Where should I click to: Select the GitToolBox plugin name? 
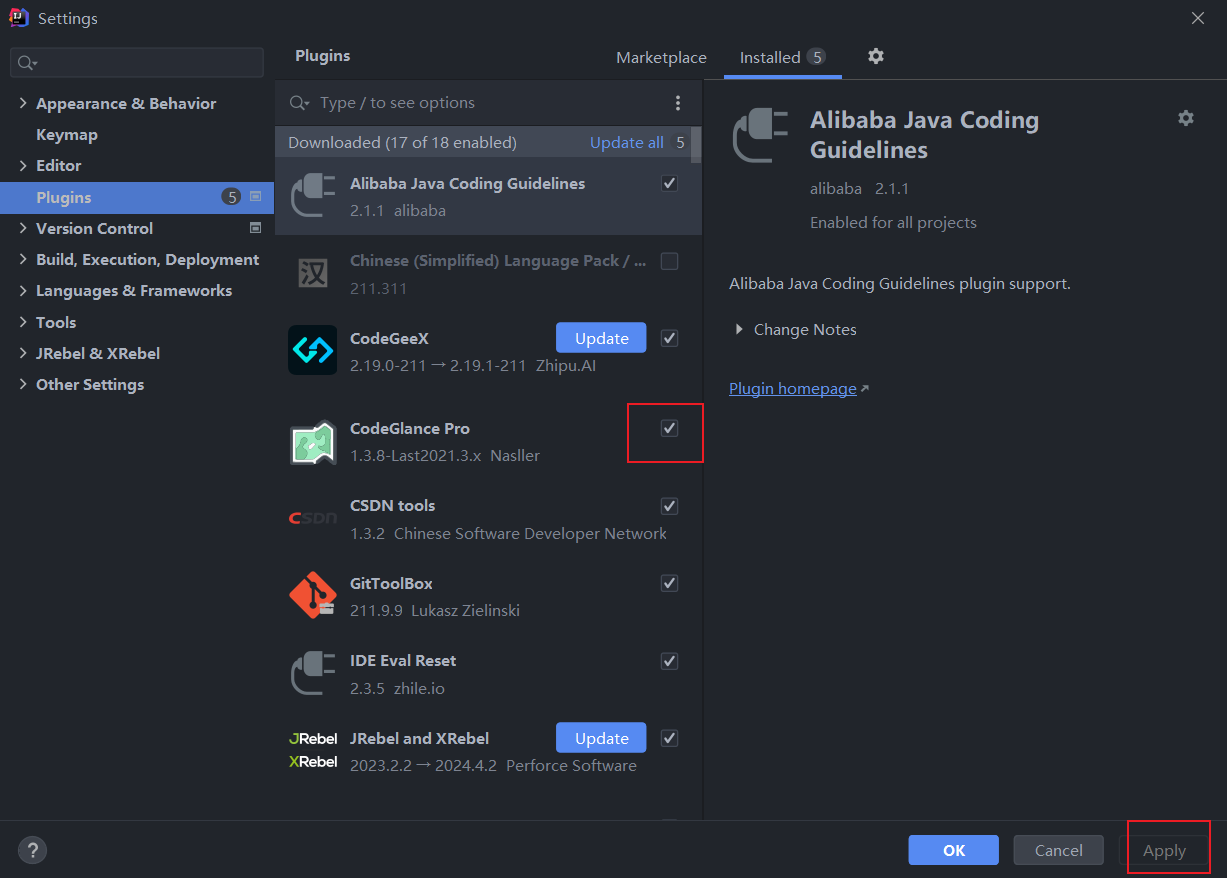(391, 583)
